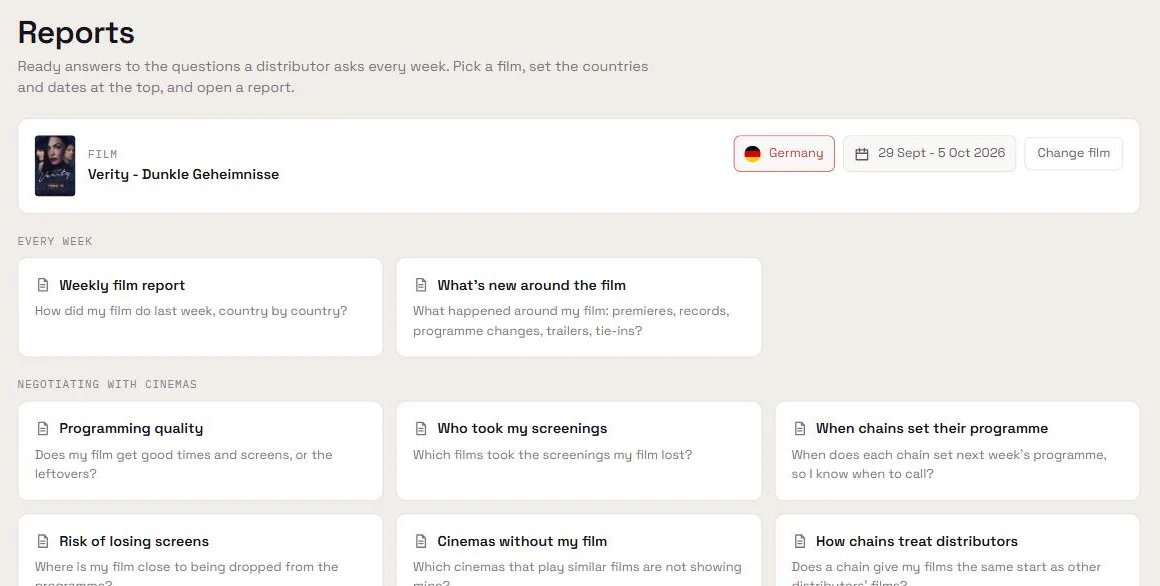Click the calendar icon in the date selector
The height and width of the screenshot is (586, 1160).
(x=862, y=154)
